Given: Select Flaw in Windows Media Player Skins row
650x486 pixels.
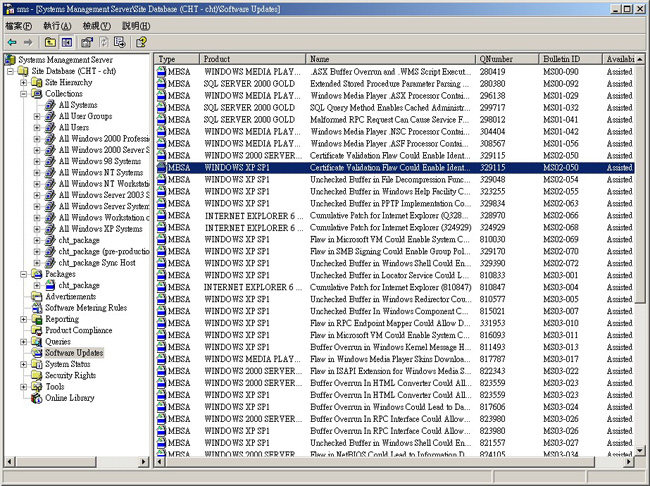Looking at the screenshot, I should pyautogui.click(x=395, y=359).
